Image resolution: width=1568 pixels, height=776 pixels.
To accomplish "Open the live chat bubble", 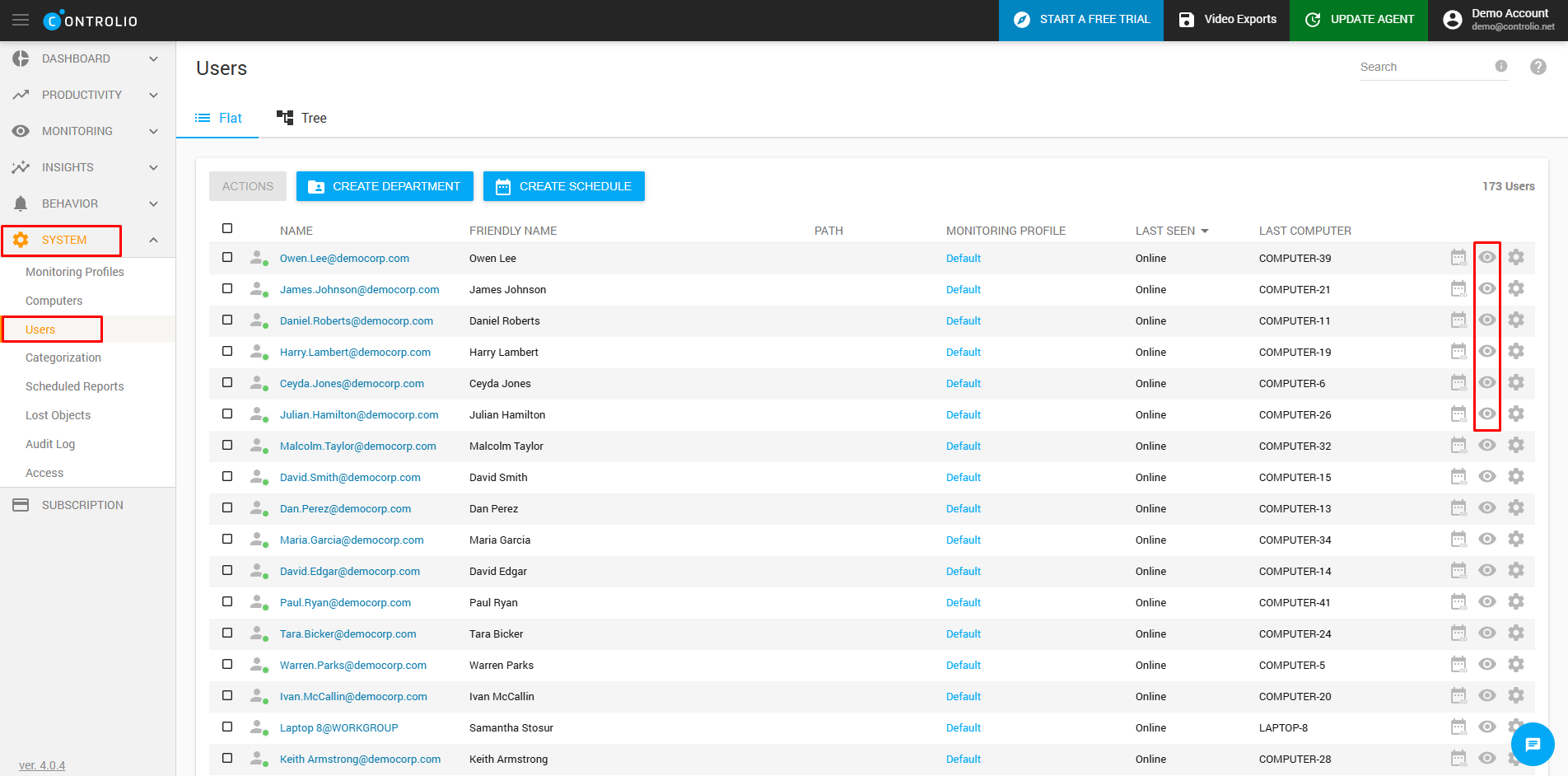I will pyautogui.click(x=1532, y=744).
